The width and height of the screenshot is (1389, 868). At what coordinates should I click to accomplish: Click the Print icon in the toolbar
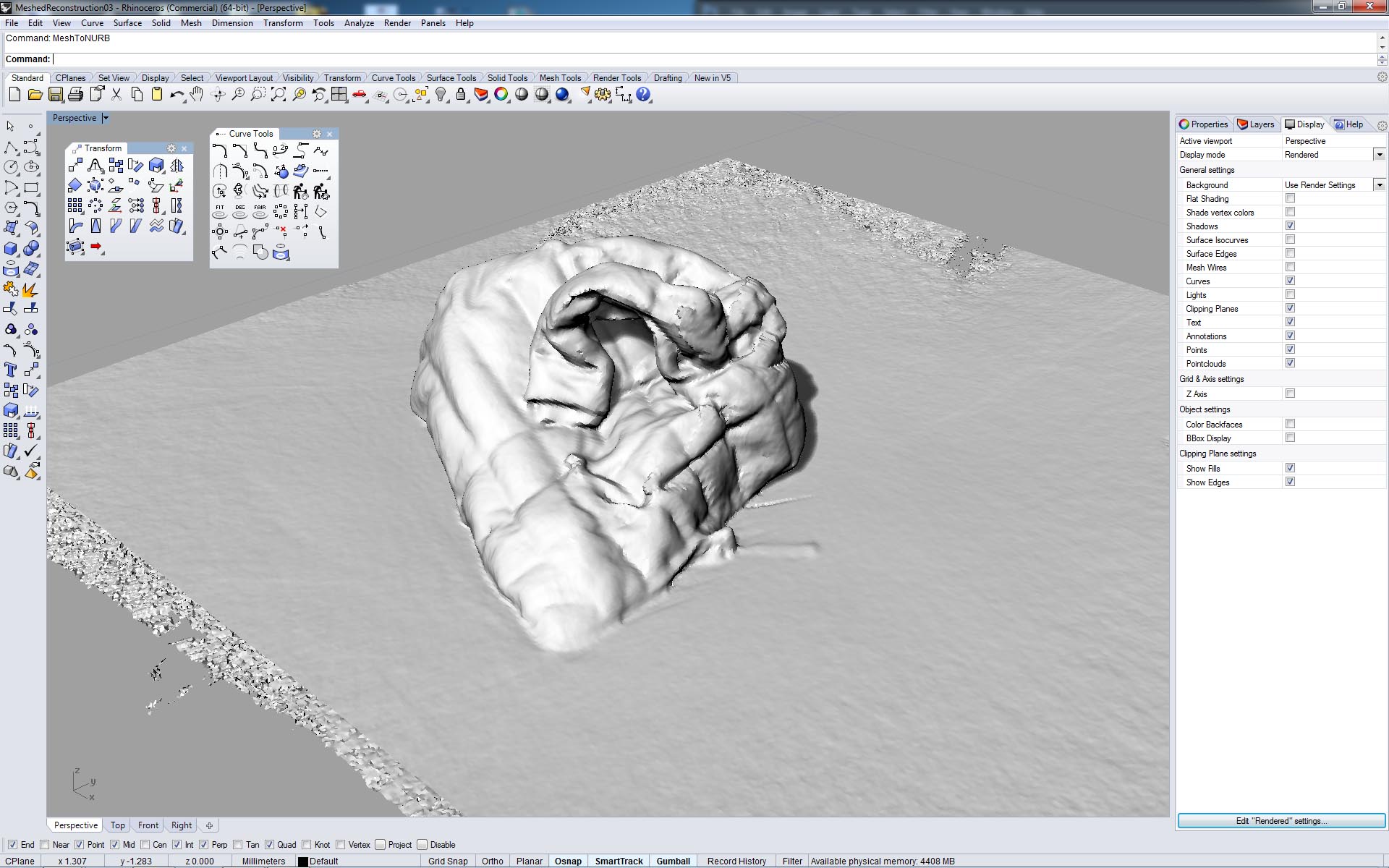tap(75, 95)
